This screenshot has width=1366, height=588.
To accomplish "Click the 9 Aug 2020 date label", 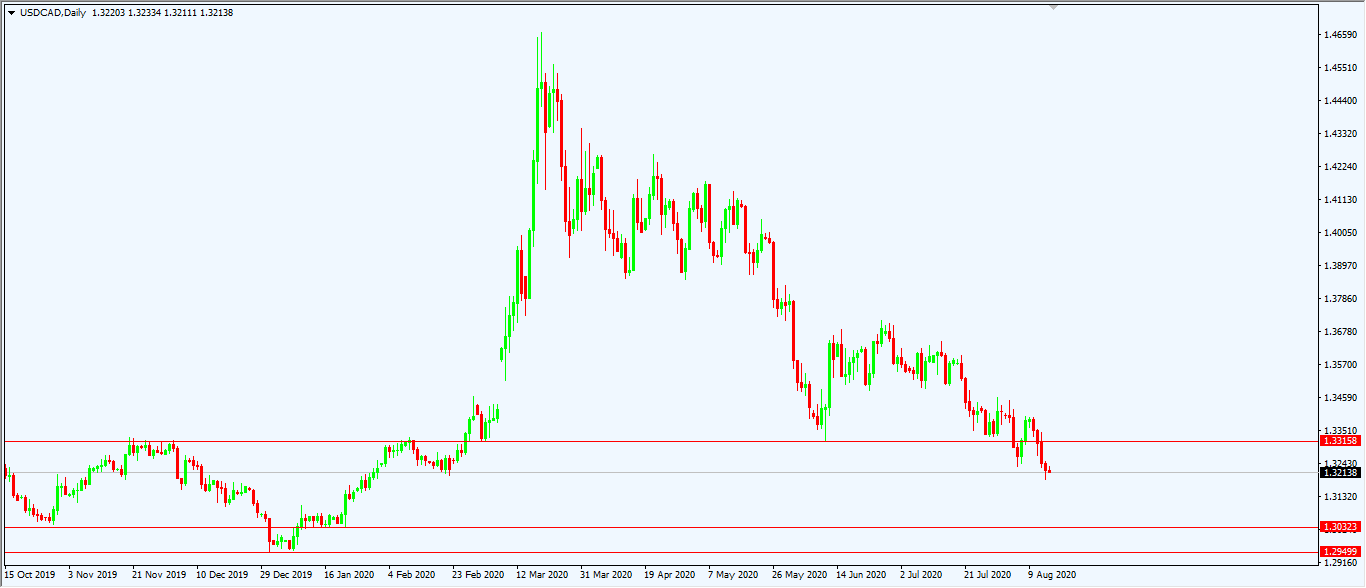I will tap(1052, 575).
